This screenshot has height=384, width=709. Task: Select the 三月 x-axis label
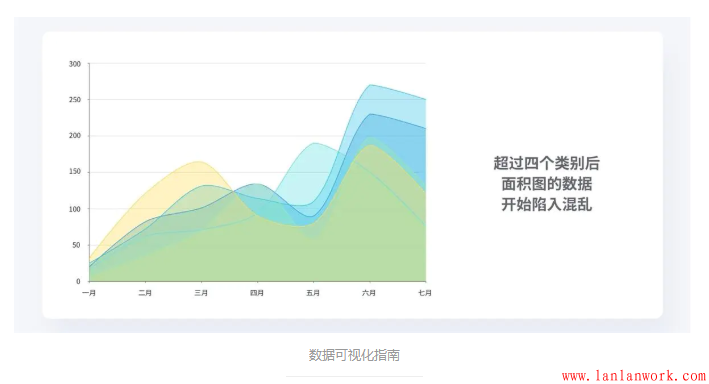(201, 293)
